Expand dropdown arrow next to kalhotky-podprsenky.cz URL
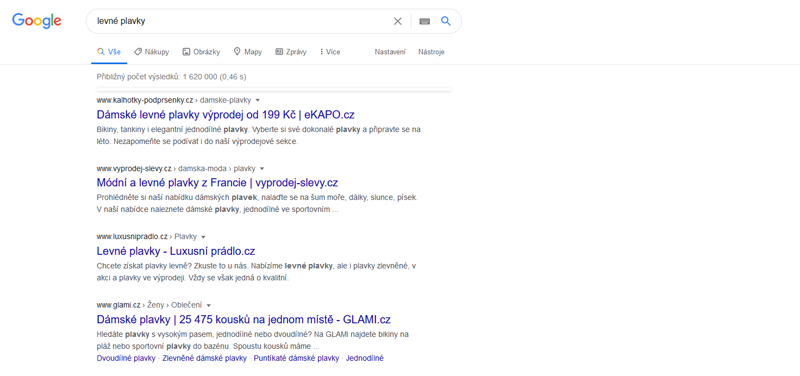Image resolution: width=800 pixels, height=376 pixels. [x=258, y=100]
